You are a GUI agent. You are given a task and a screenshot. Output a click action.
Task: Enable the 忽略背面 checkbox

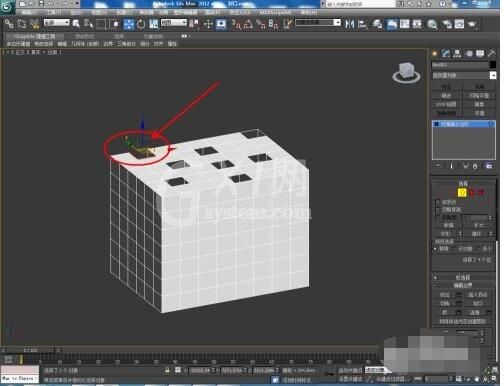tap(437, 210)
